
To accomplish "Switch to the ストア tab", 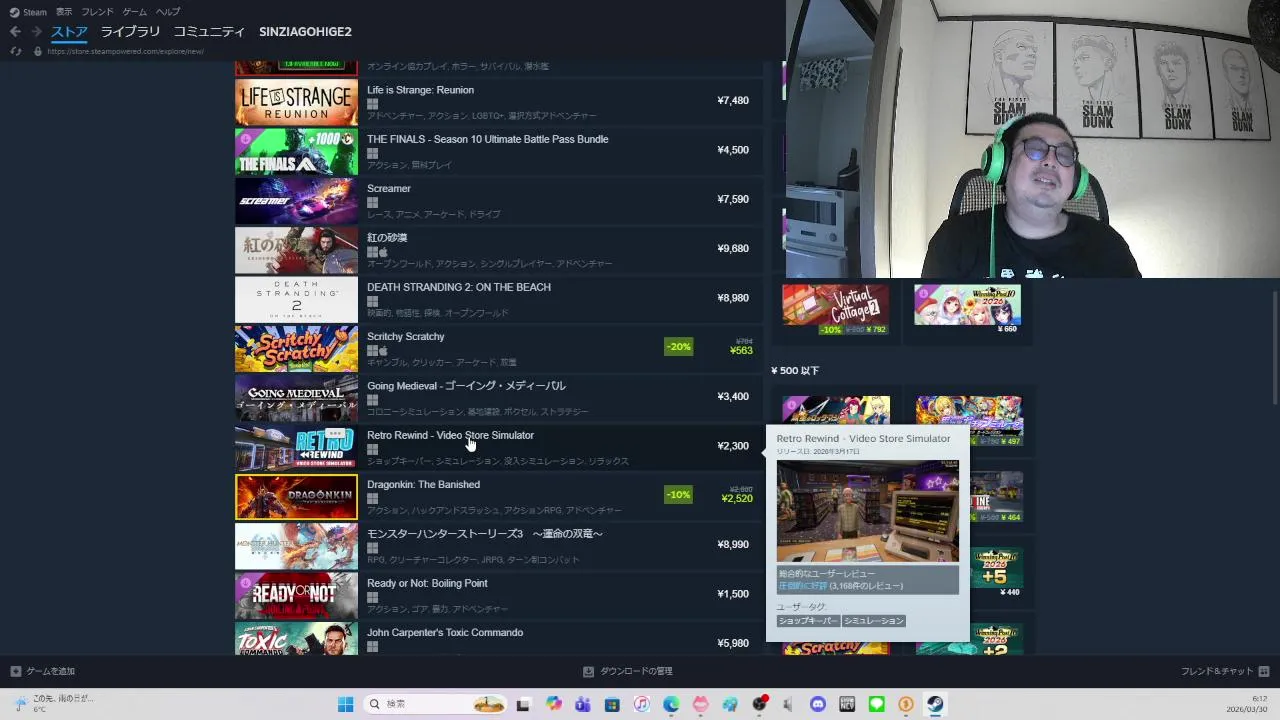I will (69, 32).
